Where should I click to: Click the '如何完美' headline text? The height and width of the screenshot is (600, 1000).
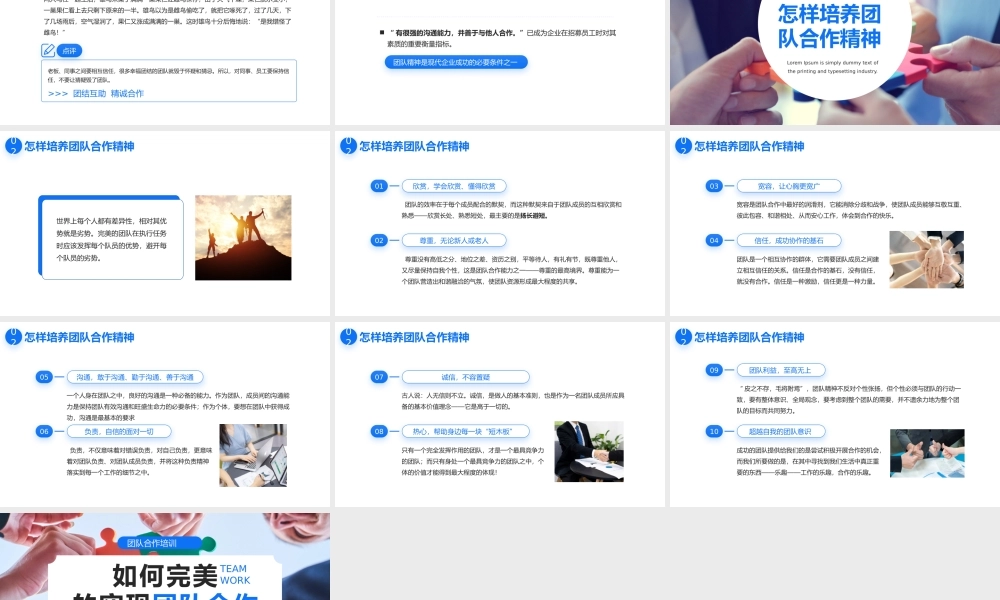(165, 575)
